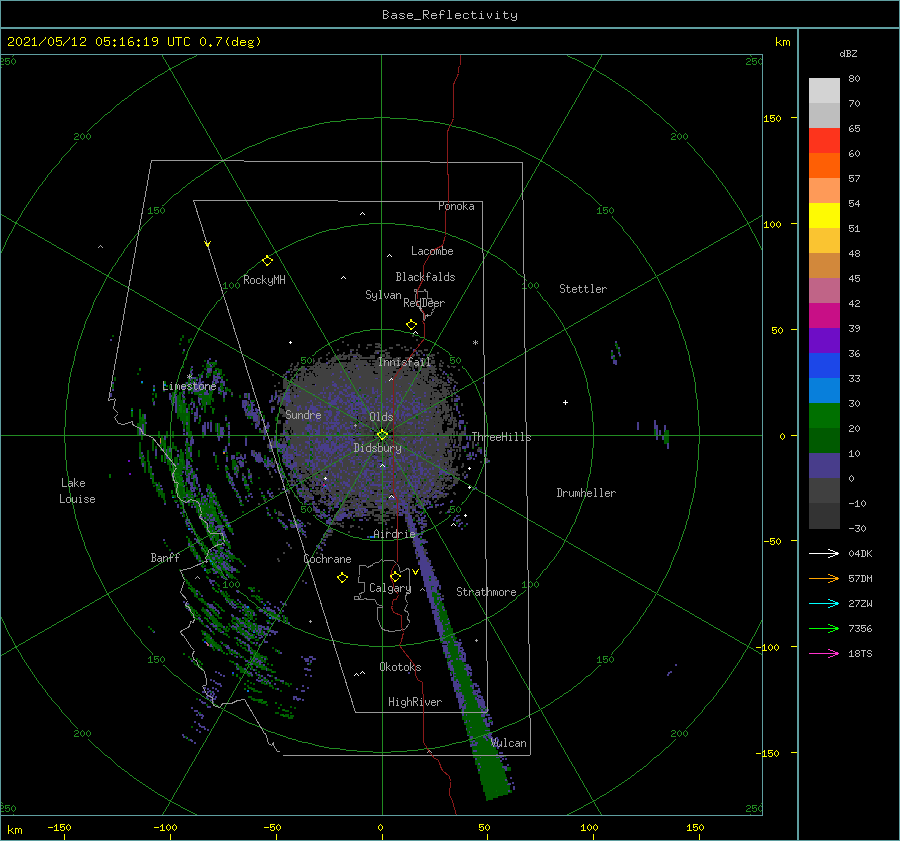Click the dBZ legend heading

(848, 53)
